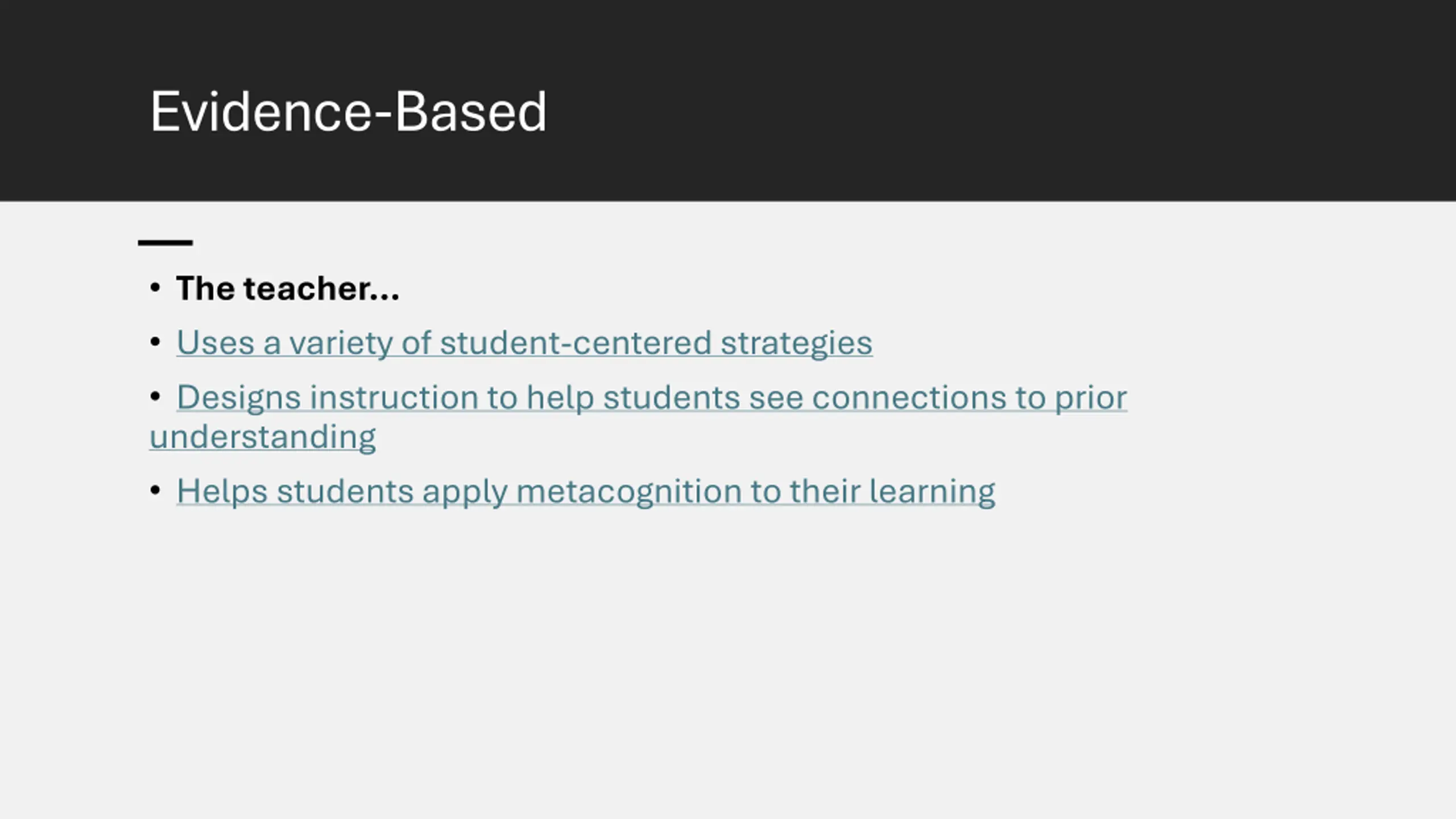Click the word "connections" in the second link
This screenshot has height=819, width=1456.
[909, 397]
